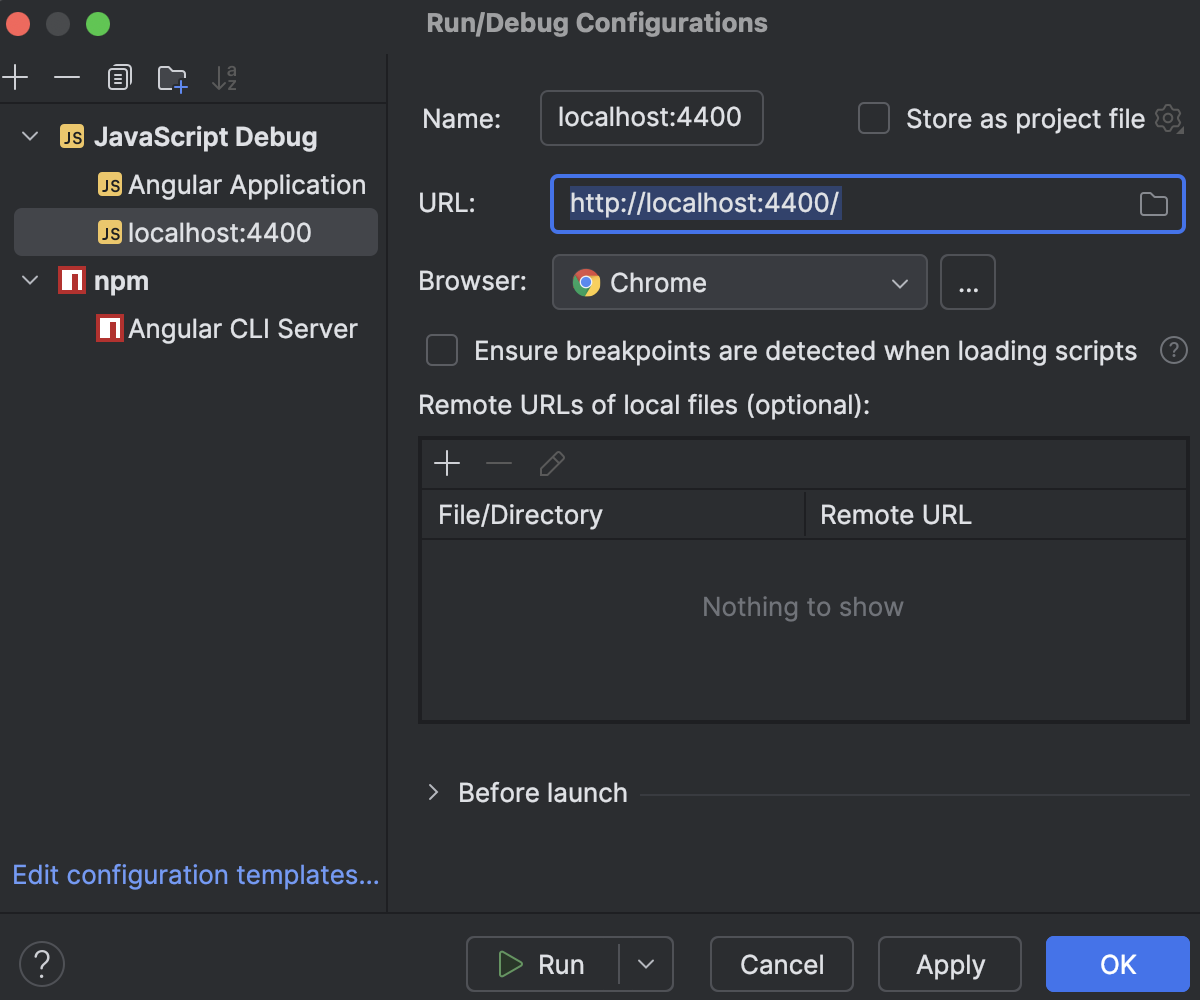Add a new run configuration
Image resolution: width=1200 pixels, height=1000 pixels.
tap(15, 77)
